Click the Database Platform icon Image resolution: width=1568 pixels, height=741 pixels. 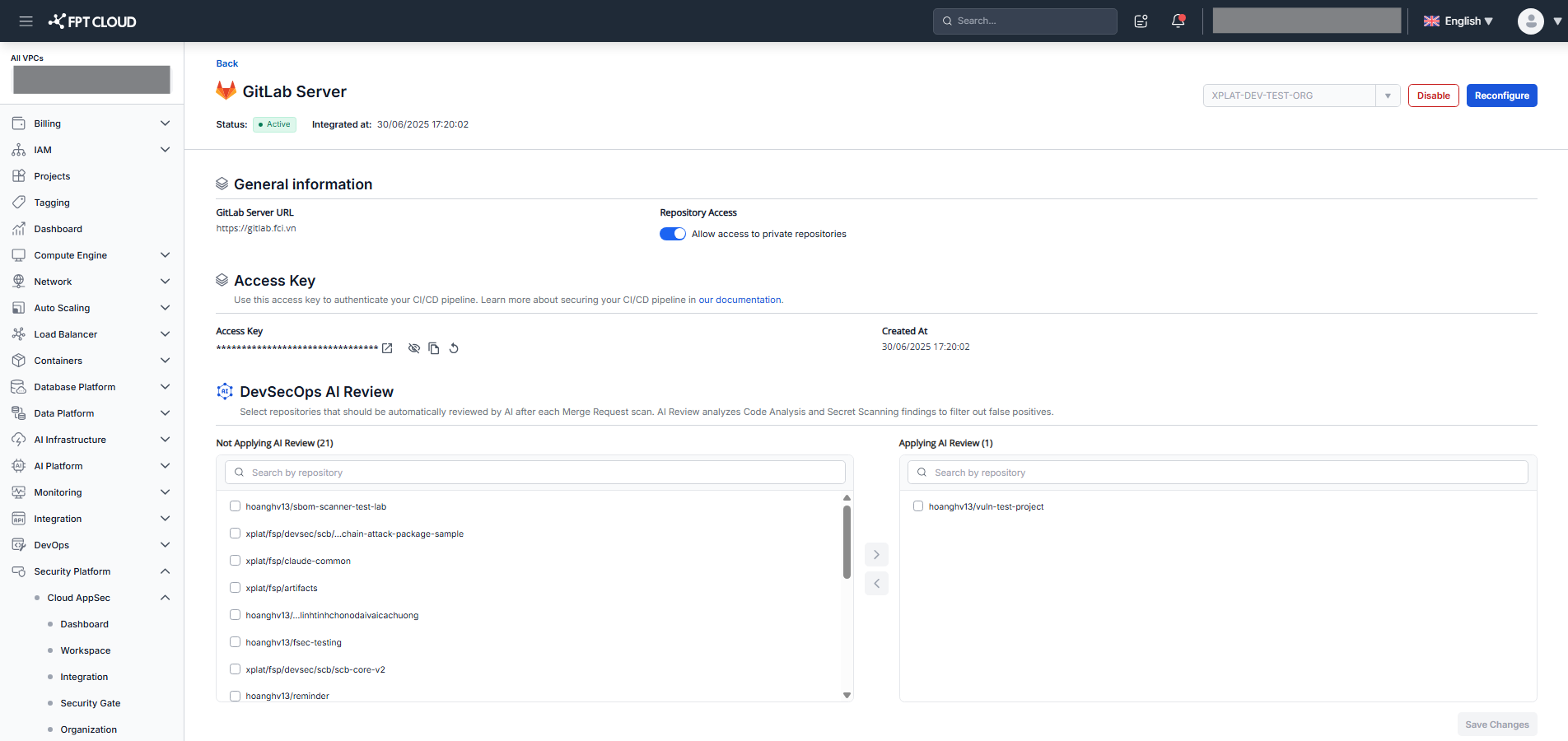pos(19,387)
